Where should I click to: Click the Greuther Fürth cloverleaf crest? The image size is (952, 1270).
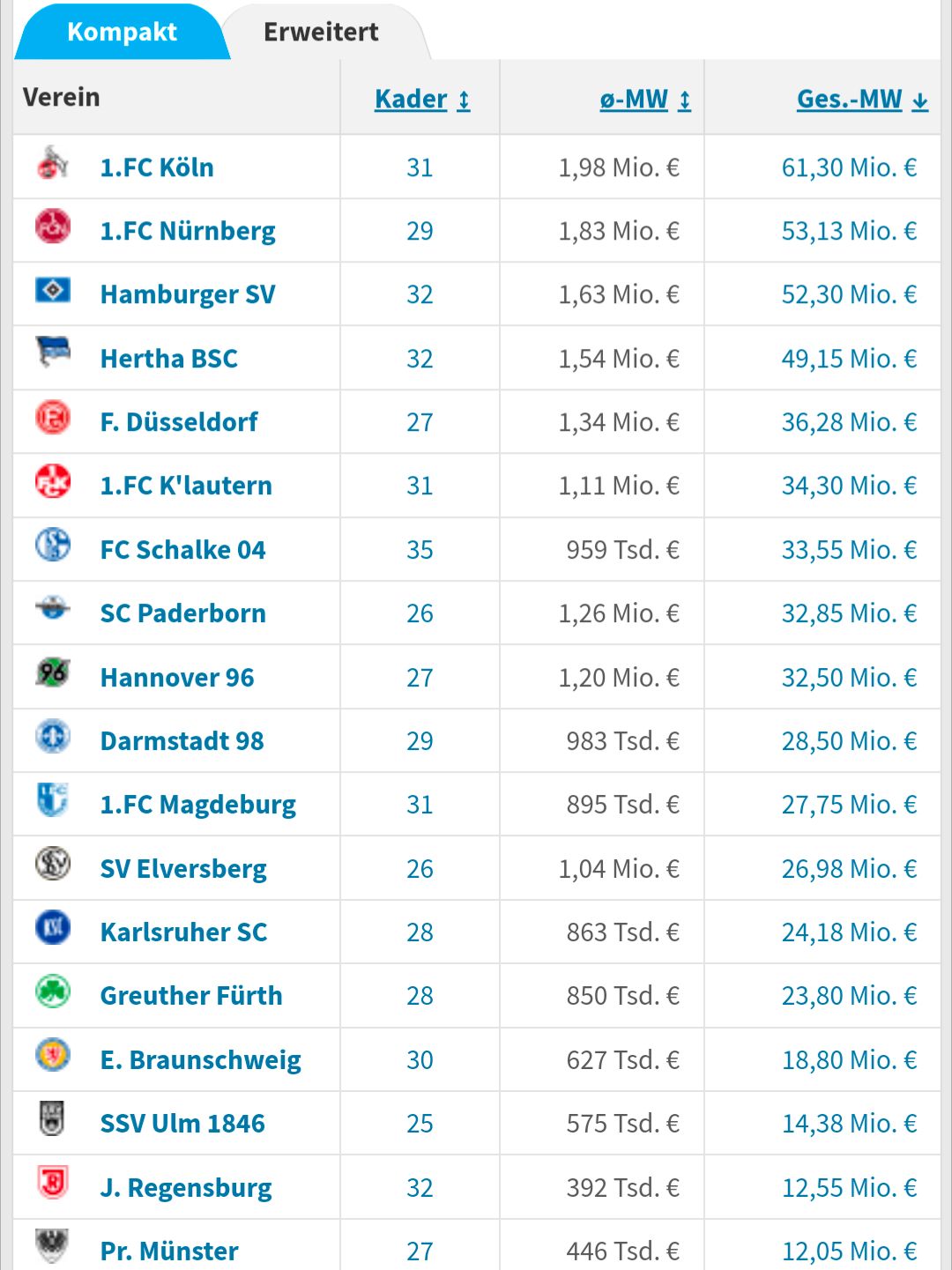(x=53, y=991)
